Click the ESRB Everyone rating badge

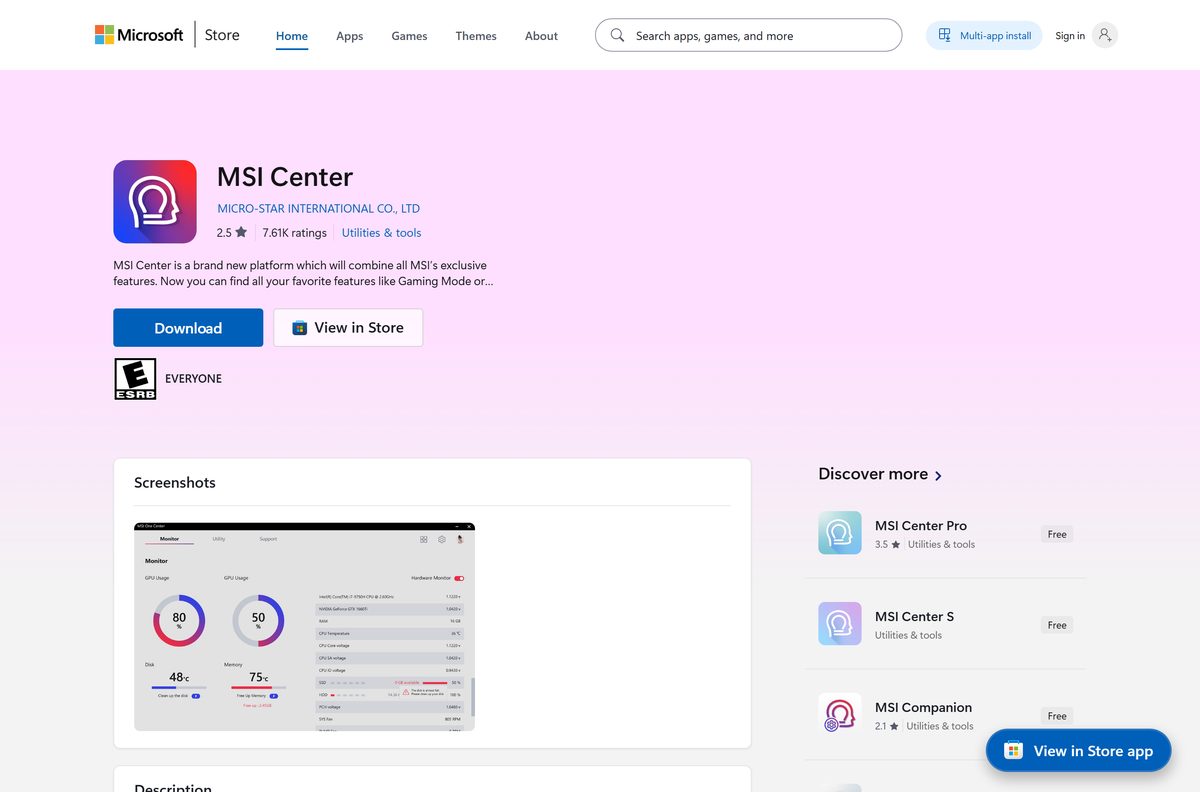click(135, 379)
